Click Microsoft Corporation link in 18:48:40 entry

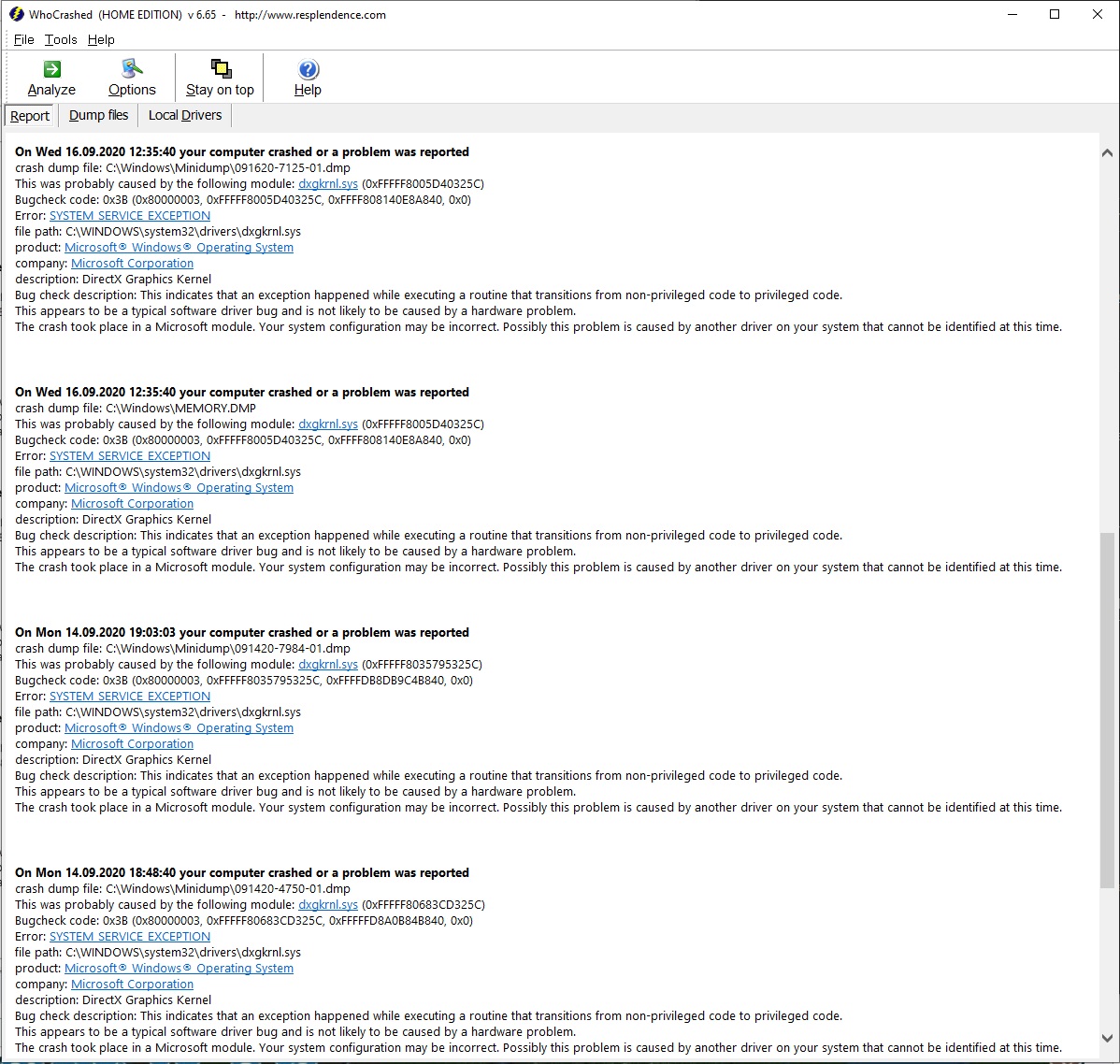[132, 984]
